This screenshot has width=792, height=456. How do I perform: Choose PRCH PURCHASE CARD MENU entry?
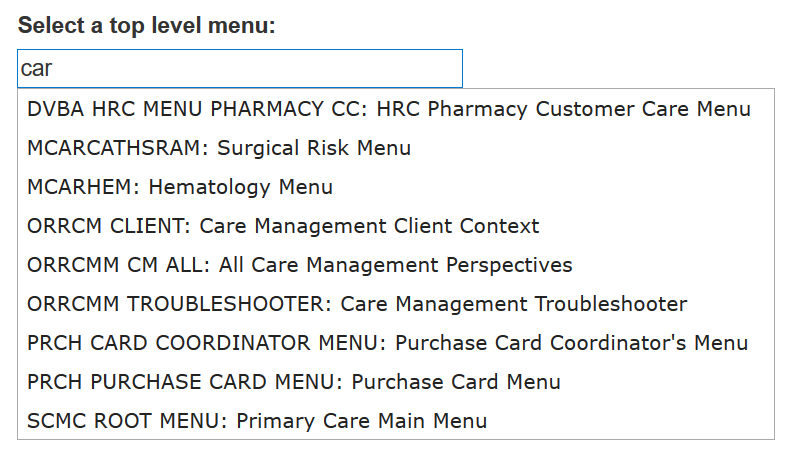click(x=294, y=382)
